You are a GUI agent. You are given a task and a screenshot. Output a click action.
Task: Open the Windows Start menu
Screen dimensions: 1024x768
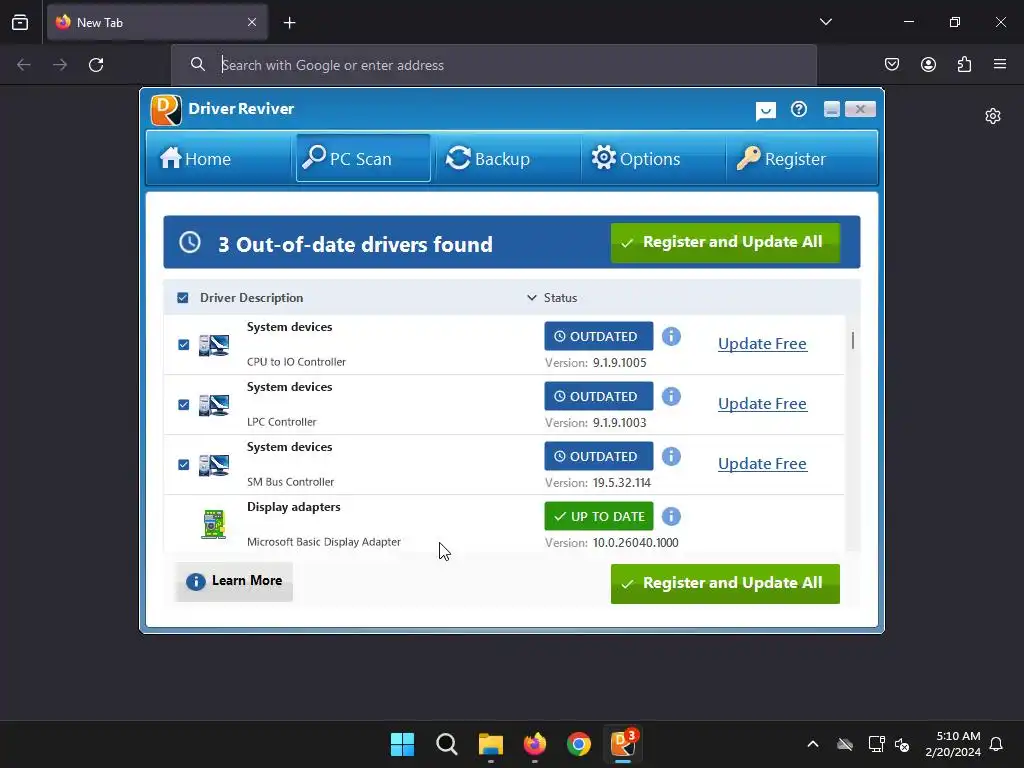[402, 744]
